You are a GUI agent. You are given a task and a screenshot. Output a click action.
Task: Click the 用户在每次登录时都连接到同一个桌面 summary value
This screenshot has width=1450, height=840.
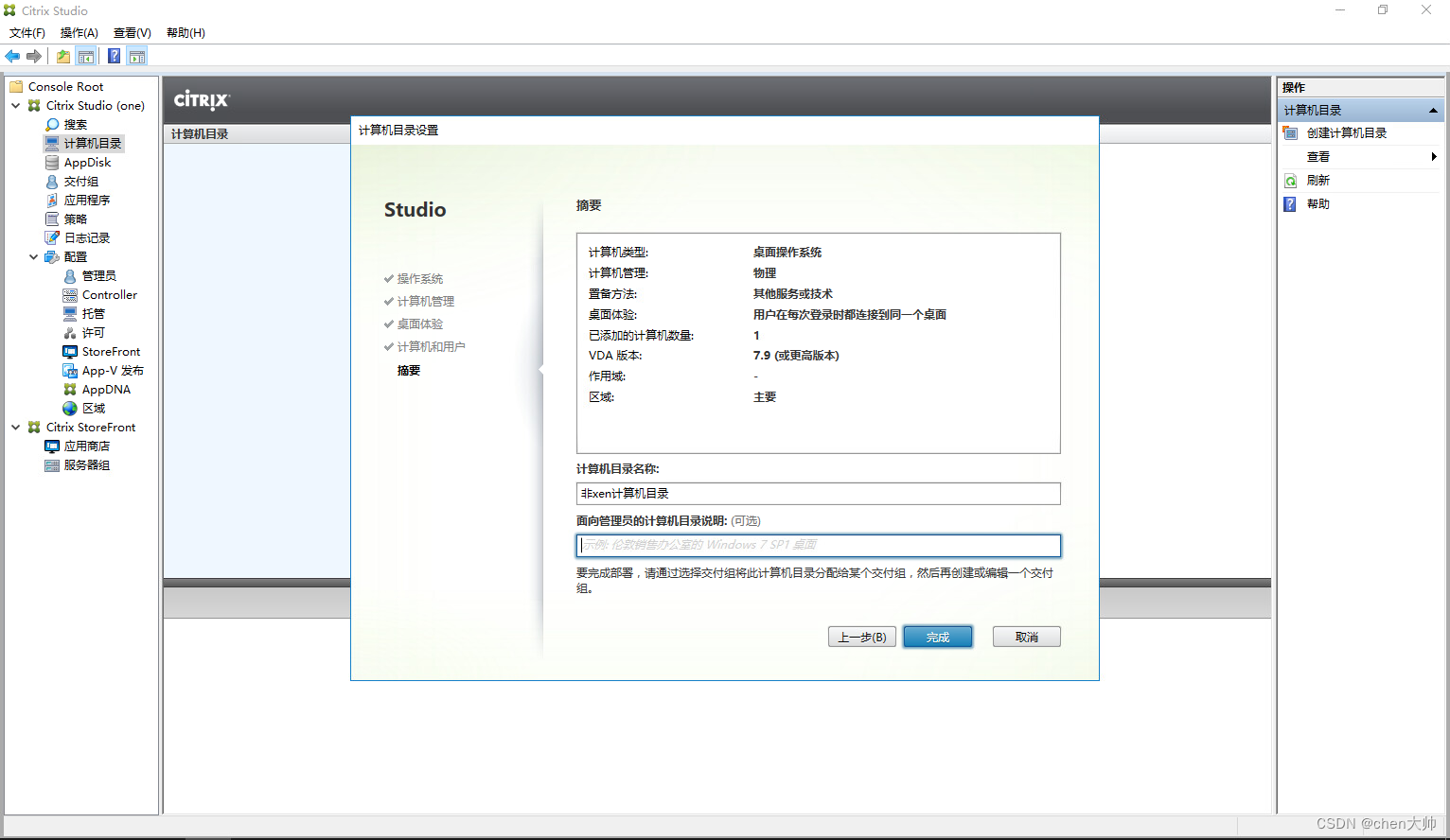click(x=850, y=315)
